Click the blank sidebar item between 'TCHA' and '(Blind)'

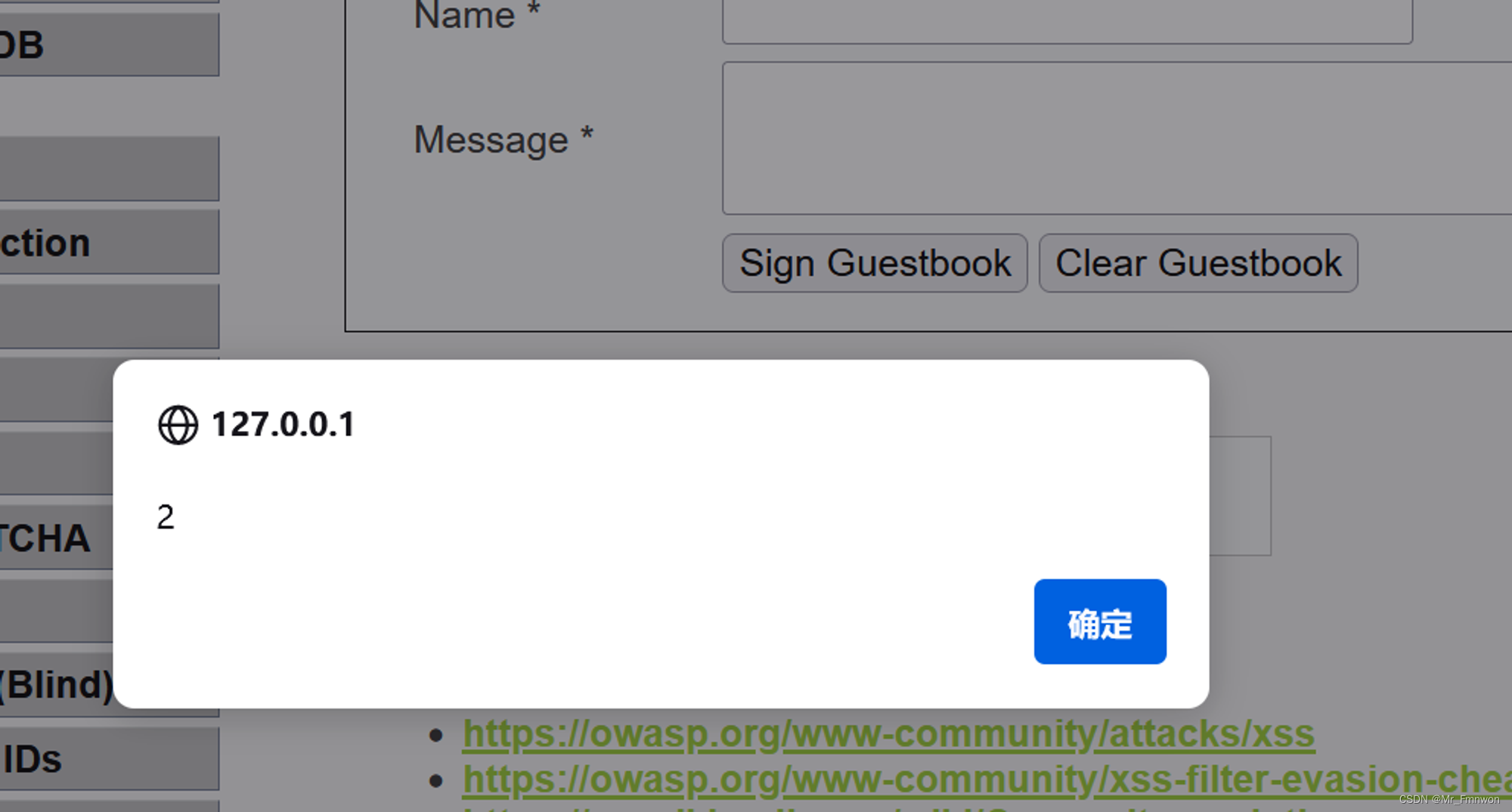[57, 611]
